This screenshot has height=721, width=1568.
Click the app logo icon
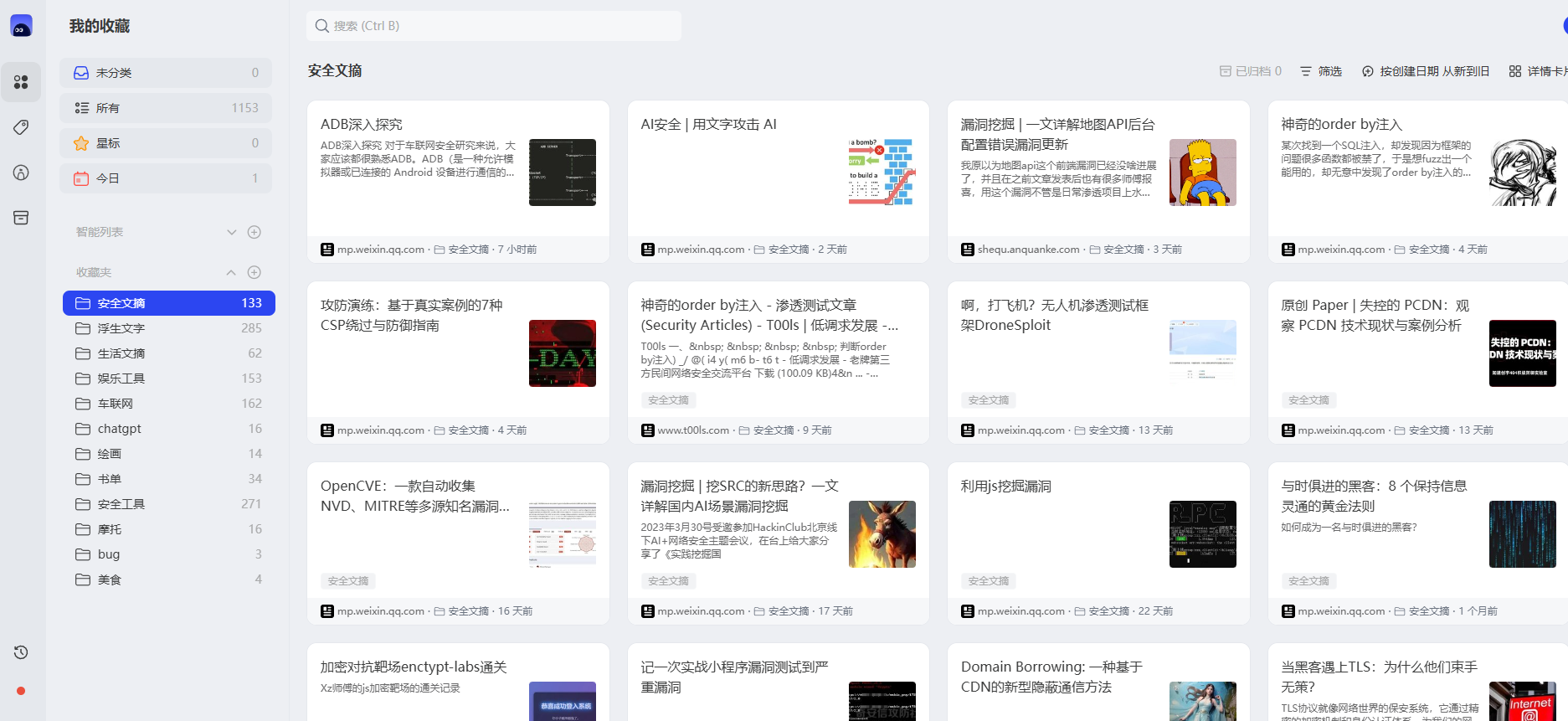(x=21, y=26)
